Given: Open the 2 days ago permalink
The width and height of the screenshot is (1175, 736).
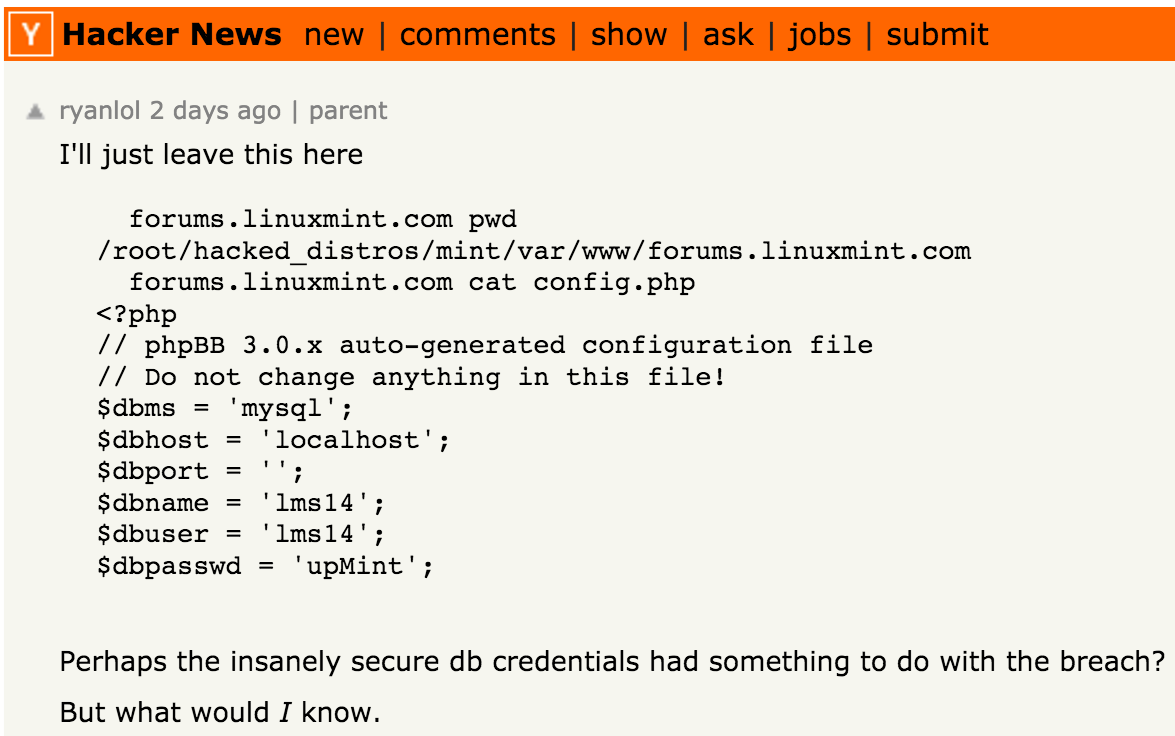Looking at the screenshot, I should click(x=215, y=111).
